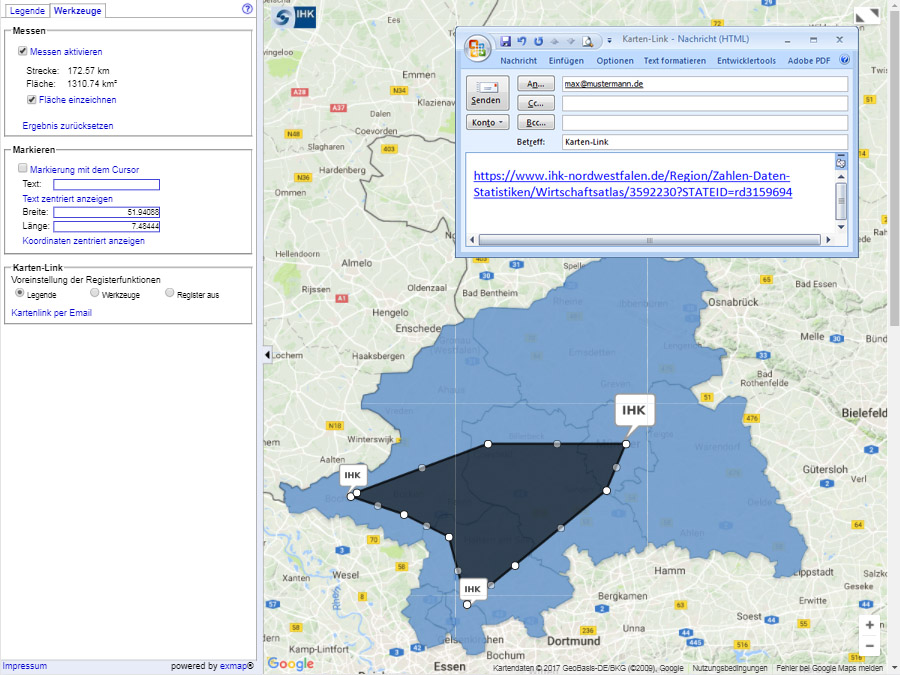This screenshot has height=675, width=900.
Task: Redo with the circular arrow icon
Action: (538, 41)
